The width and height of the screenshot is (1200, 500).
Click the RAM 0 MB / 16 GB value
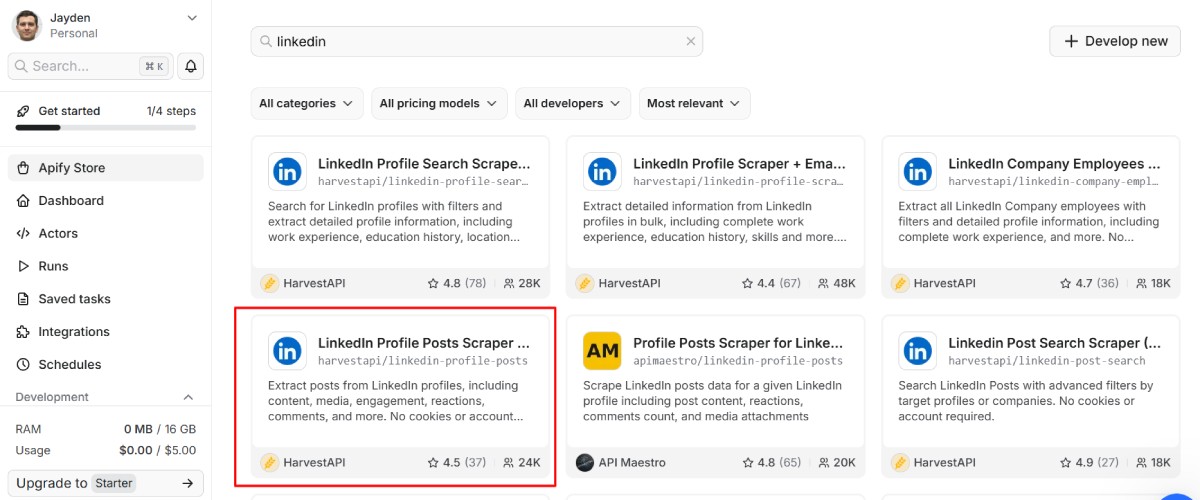tap(160, 428)
